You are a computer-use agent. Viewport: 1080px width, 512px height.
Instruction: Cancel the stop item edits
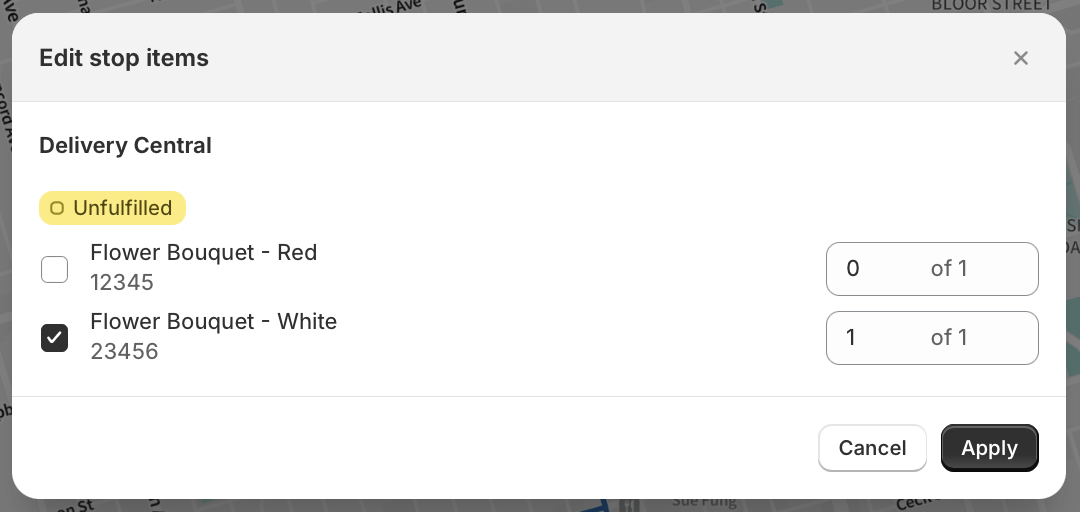coord(872,448)
